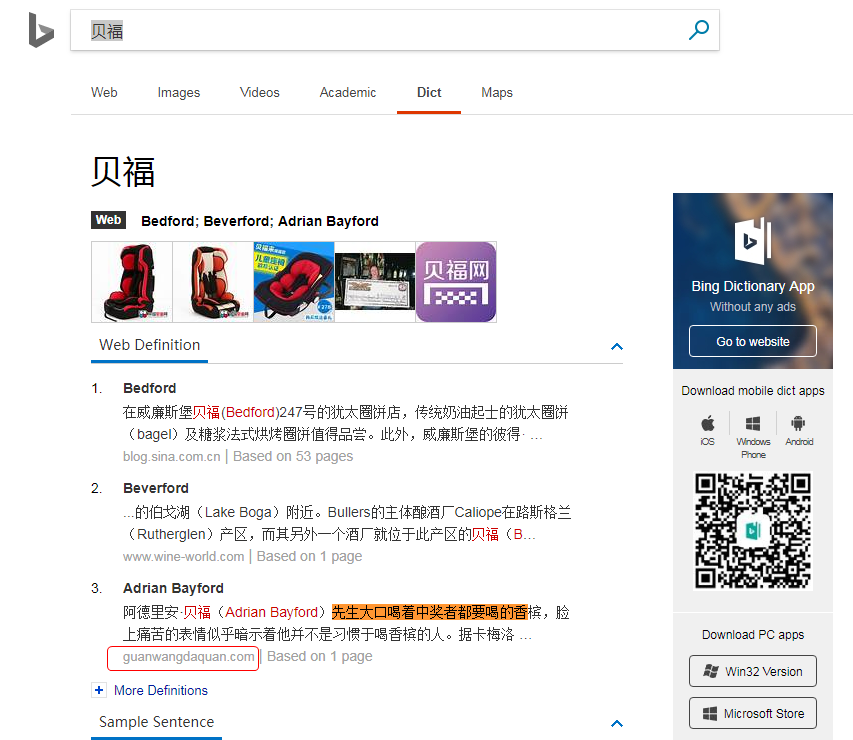This screenshot has height=740, width=853.
Task: Open the Beverford definition
Action: point(156,489)
